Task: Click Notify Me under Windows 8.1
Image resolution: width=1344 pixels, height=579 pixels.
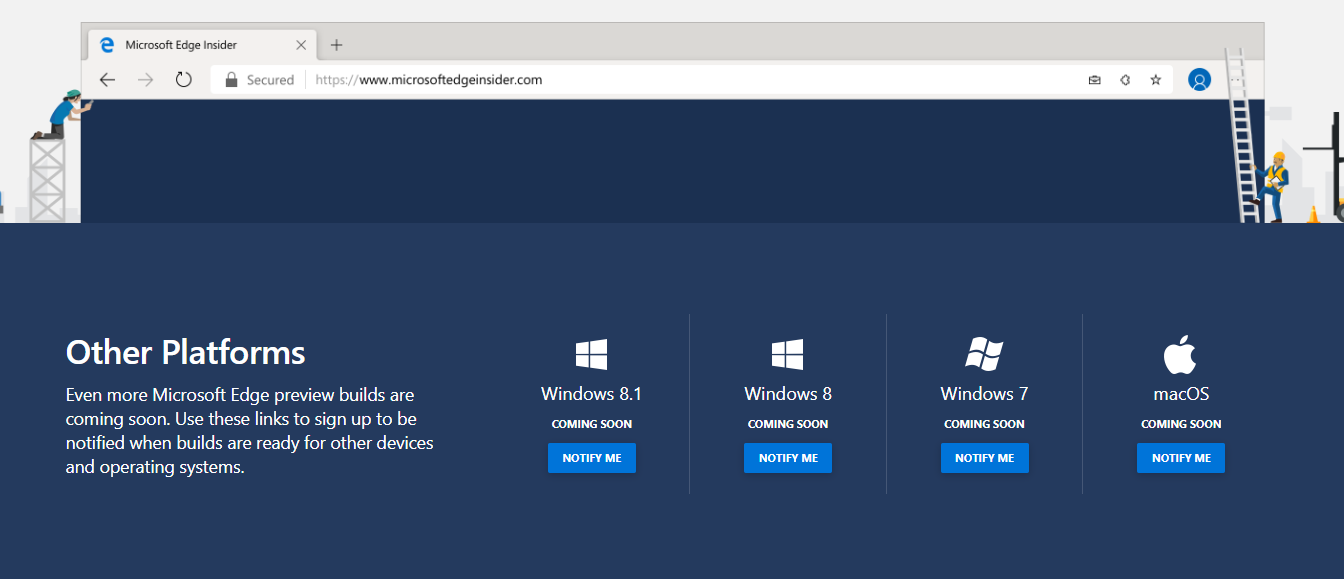Action: 592,458
